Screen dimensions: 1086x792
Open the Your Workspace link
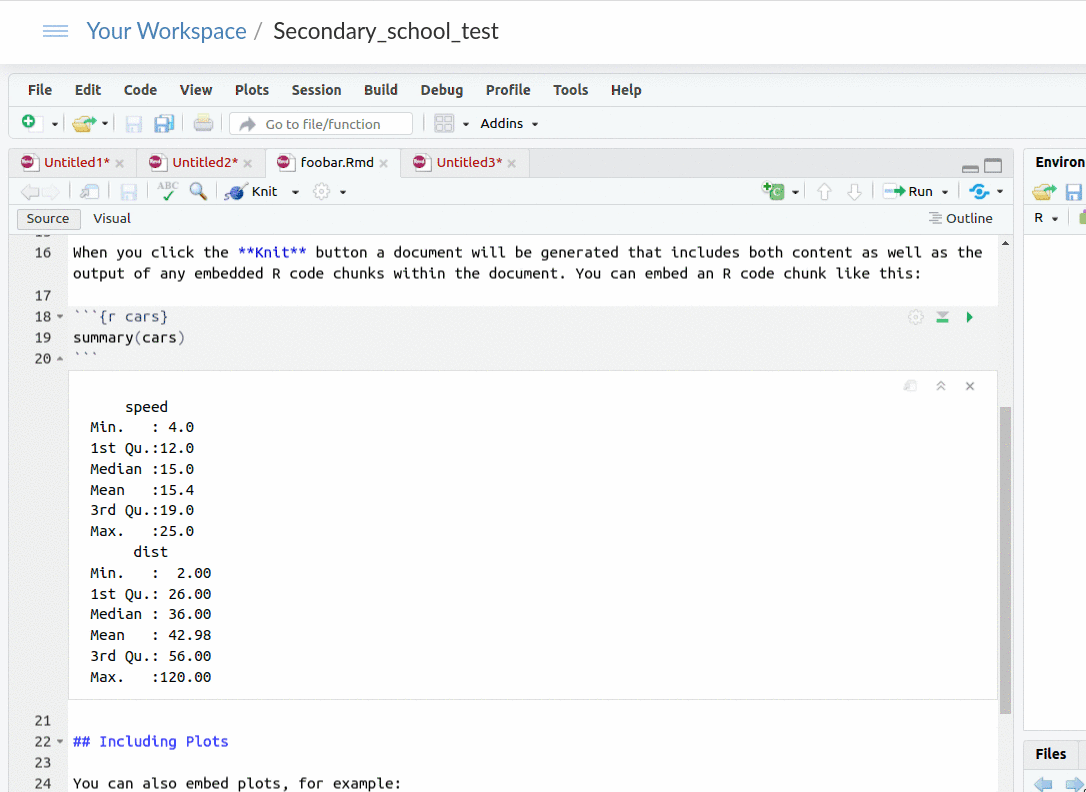coord(166,31)
